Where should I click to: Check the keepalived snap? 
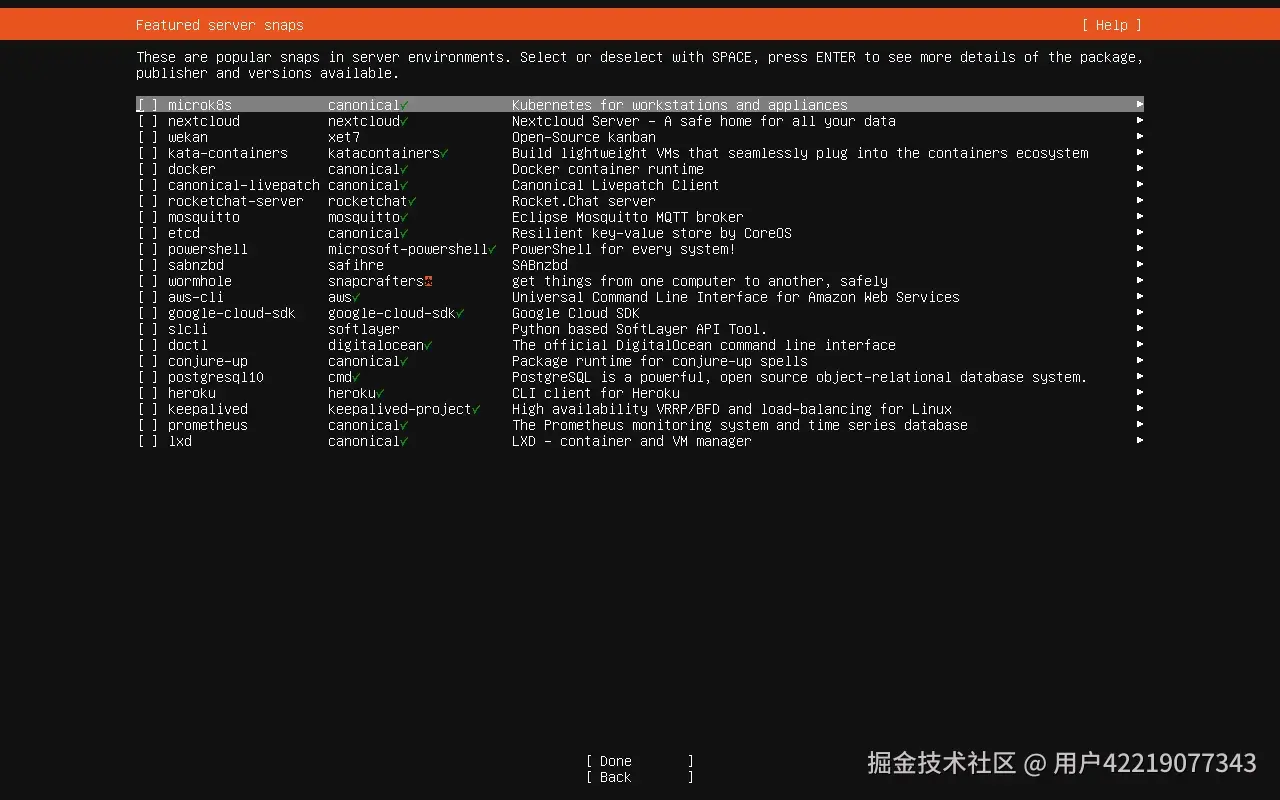point(145,409)
